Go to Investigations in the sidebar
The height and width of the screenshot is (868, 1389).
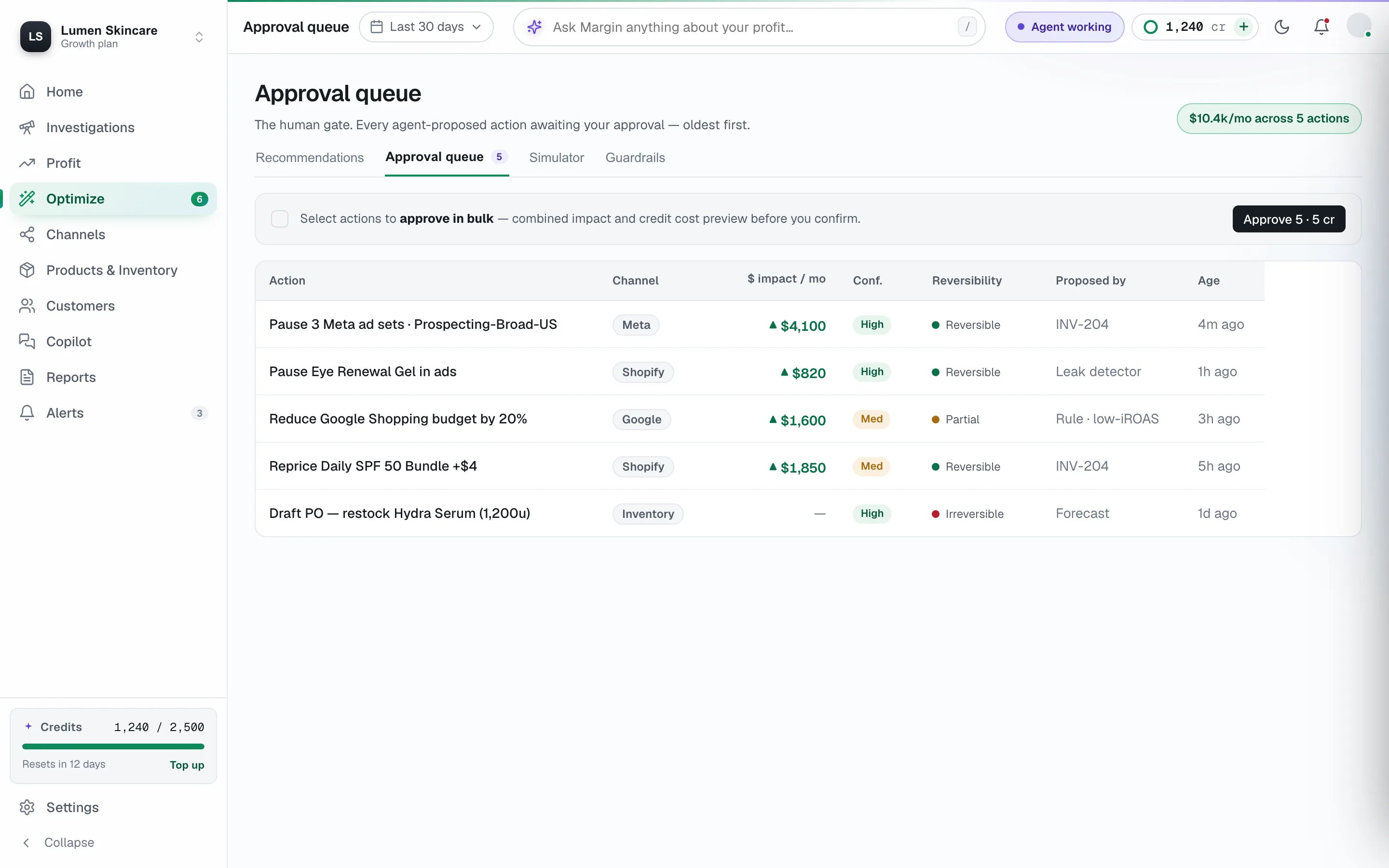pos(113,127)
